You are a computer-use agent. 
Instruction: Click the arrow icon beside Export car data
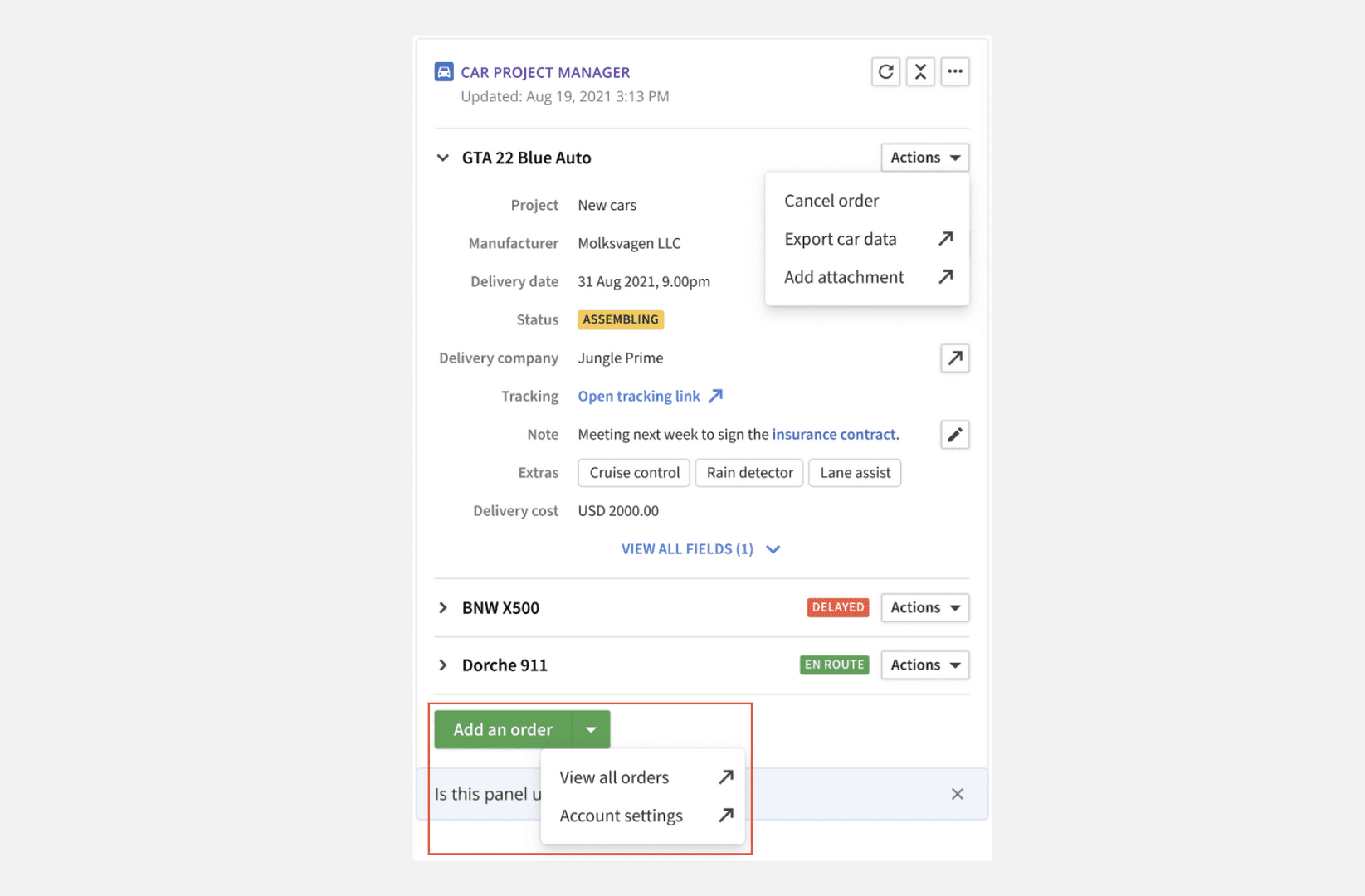(945, 239)
